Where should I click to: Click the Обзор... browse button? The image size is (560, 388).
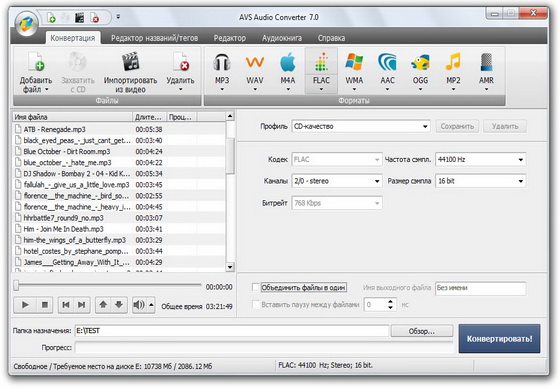pyautogui.click(x=422, y=331)
